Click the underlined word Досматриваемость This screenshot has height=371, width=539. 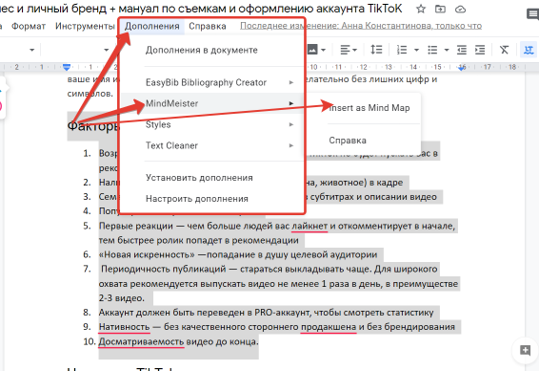141,341
